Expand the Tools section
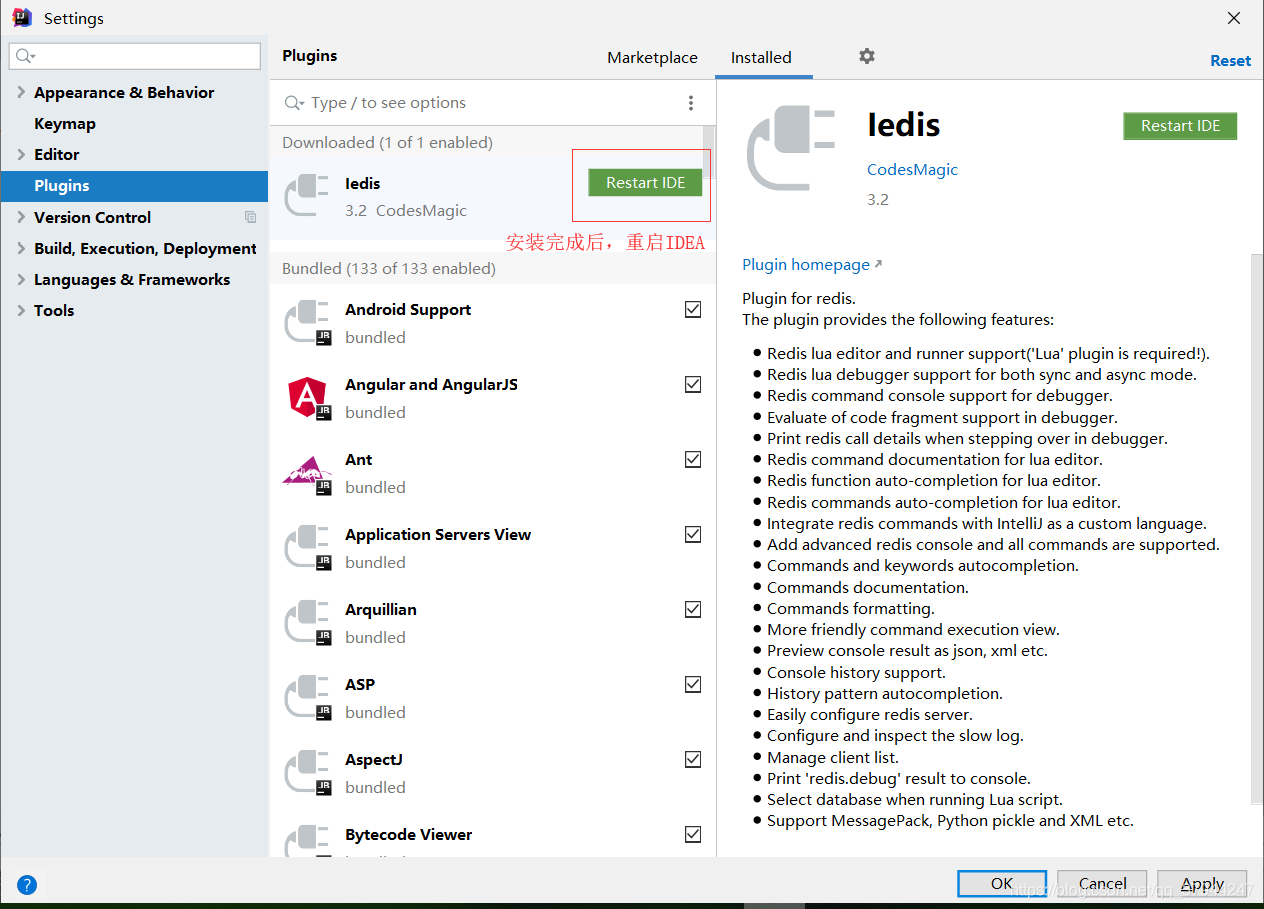Screen dimensions: 1264x909 [x=20, y=310]
